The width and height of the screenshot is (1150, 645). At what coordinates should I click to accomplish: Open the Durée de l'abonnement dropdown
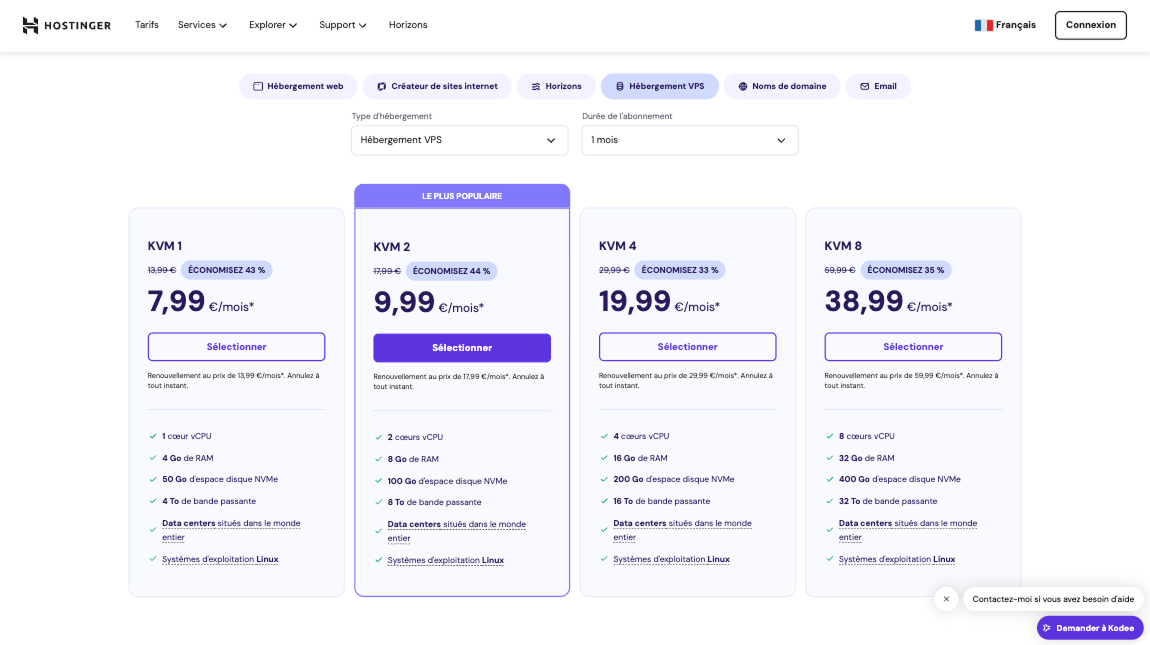coord(689,140)
